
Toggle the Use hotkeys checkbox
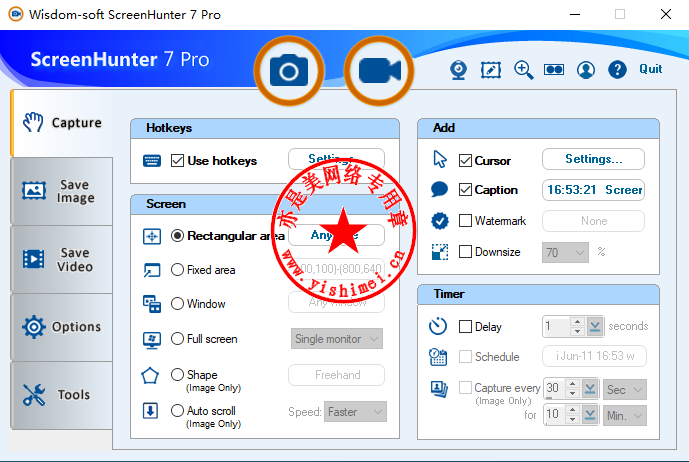click(x=178, y=160)
